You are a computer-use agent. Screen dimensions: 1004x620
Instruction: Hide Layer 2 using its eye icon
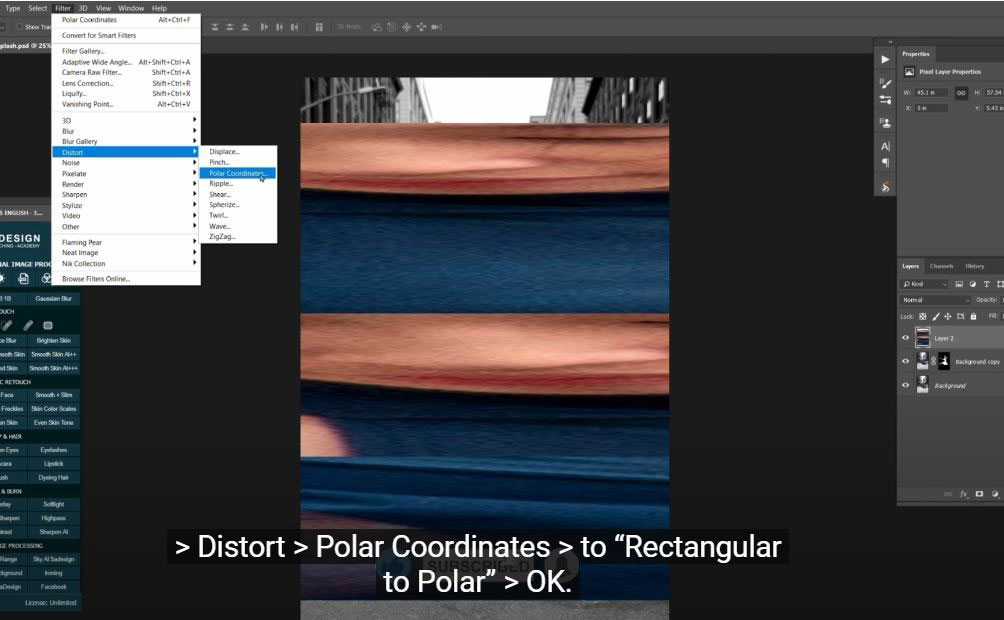tap(906, 338)
